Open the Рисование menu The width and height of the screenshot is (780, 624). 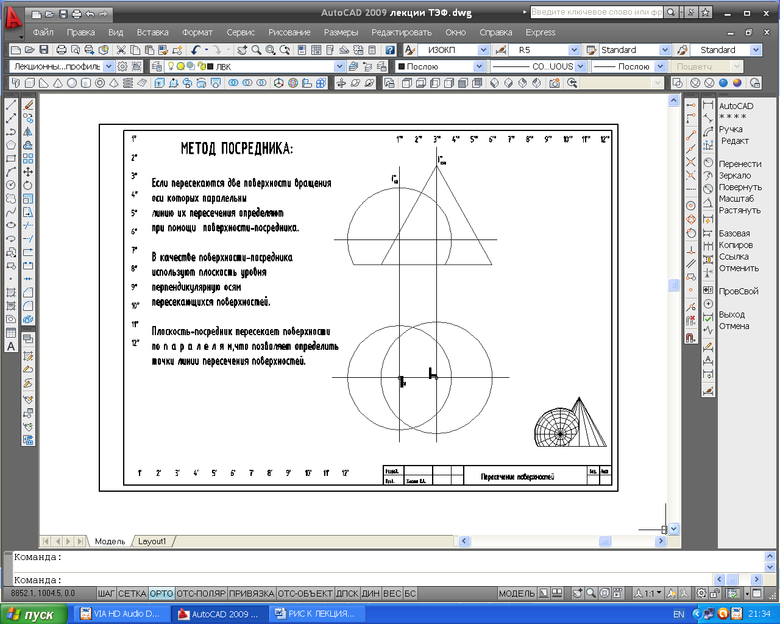(x=289, y=32)
